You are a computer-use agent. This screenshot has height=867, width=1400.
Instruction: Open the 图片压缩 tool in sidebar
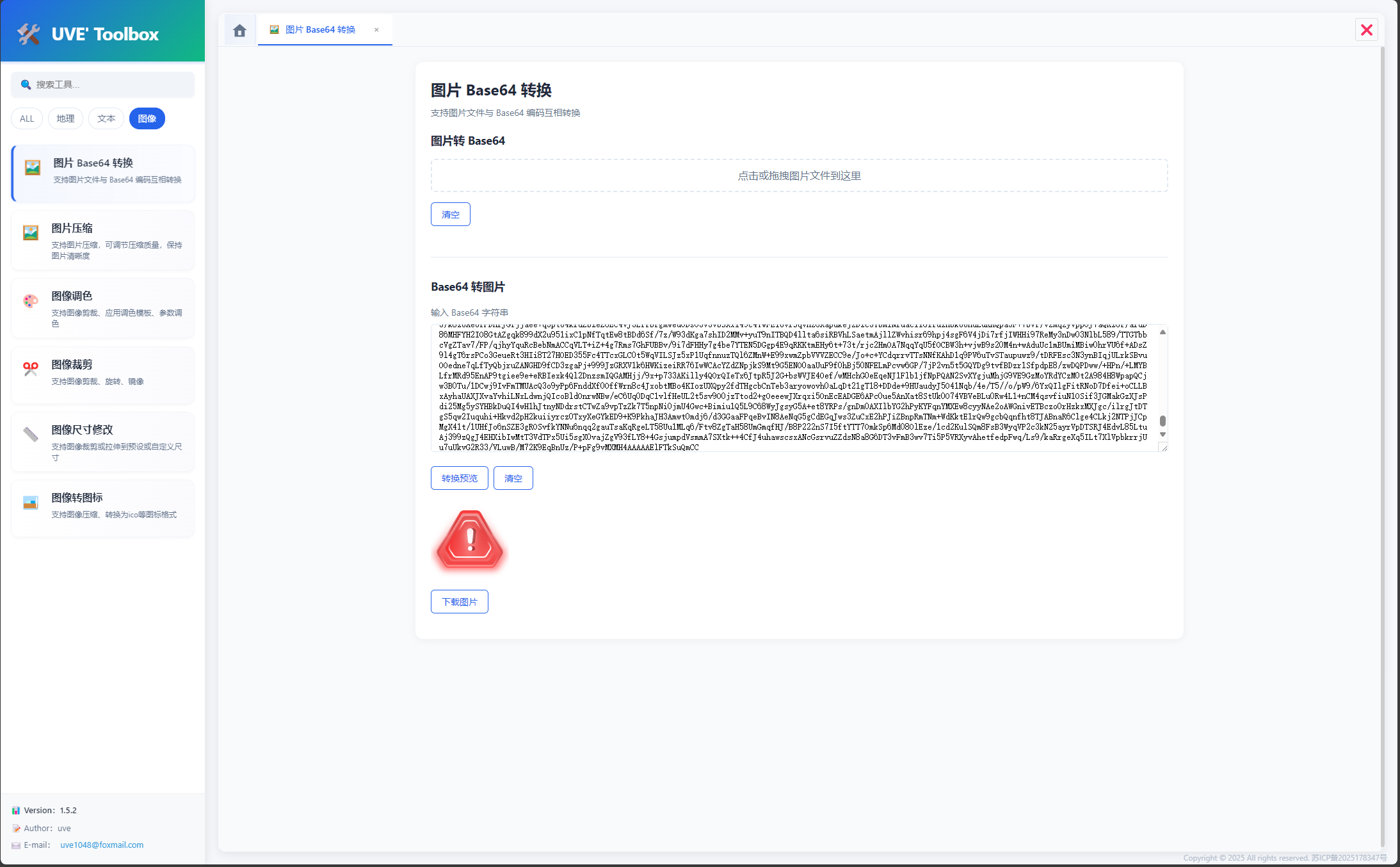pyautogui.click(x=102, y=240)
